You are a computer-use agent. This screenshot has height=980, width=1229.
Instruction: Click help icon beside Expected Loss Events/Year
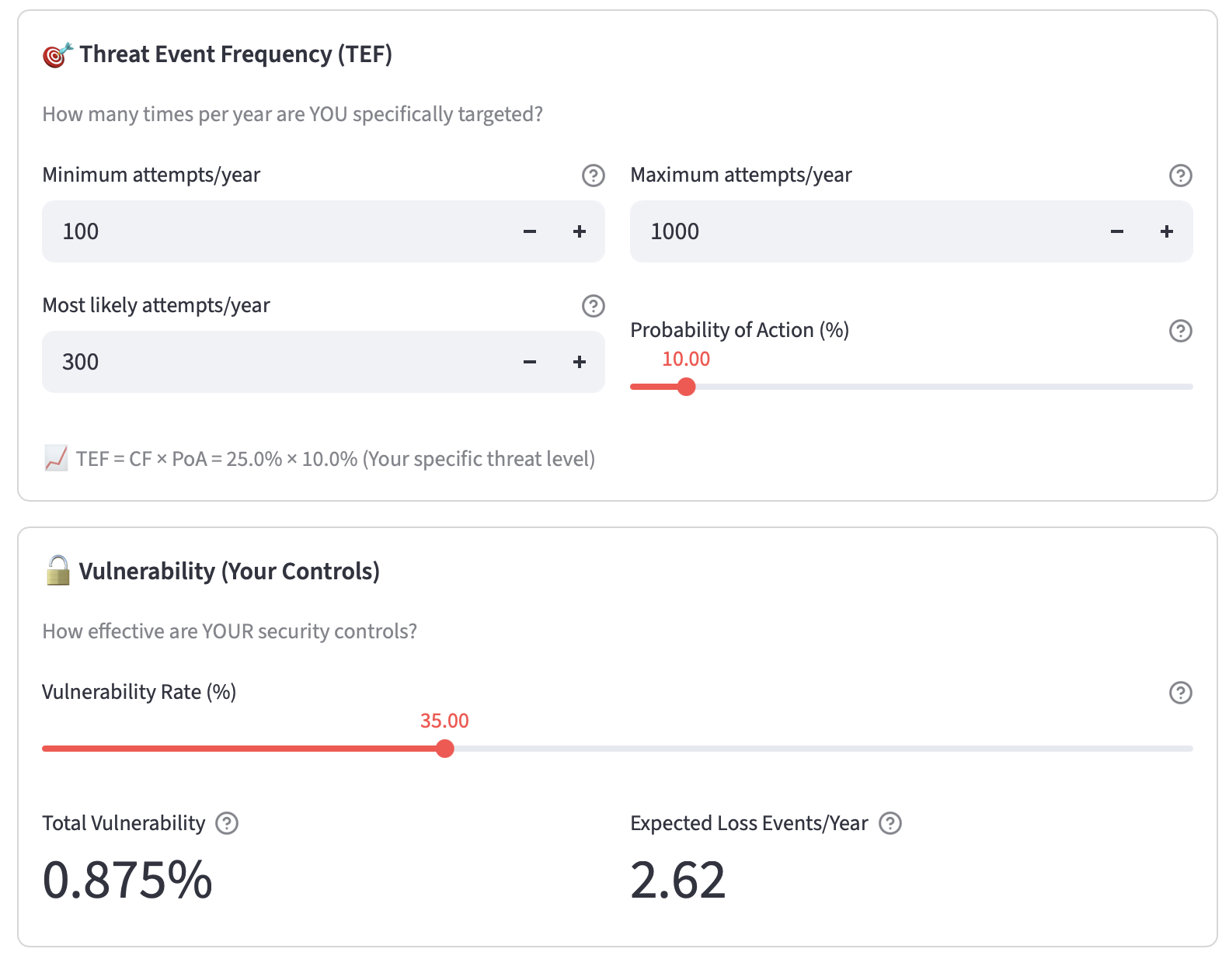coord(890,823)
